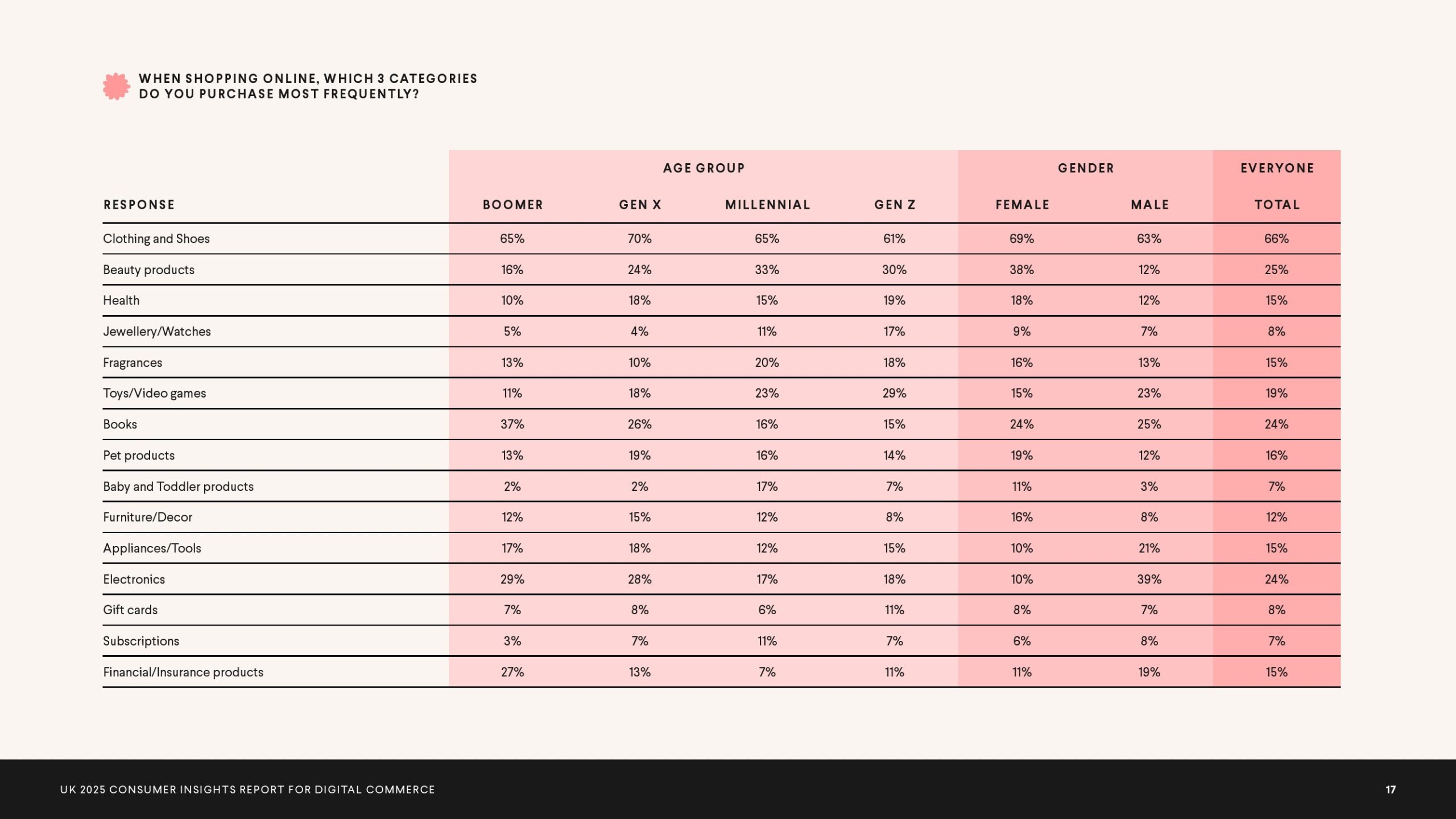Click the survey question heading text
1456x819 pixels.
click(308, 86)
